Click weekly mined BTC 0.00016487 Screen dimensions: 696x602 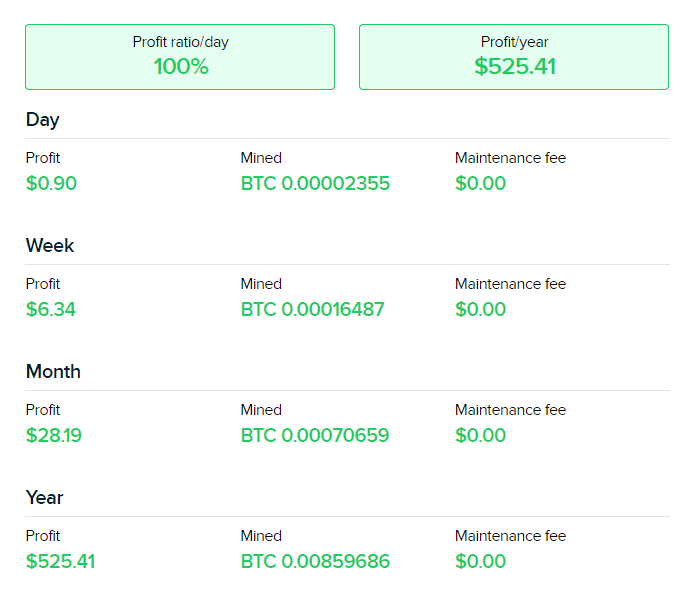[x=312, y=309]
